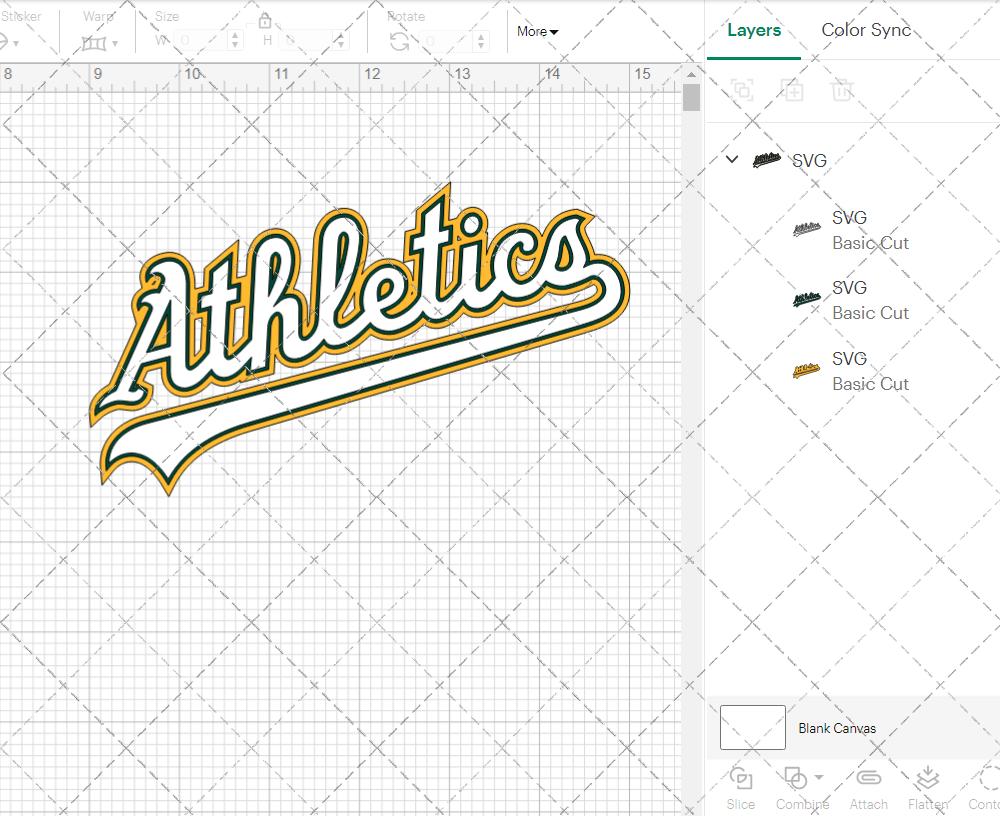Viewport: 1000px width, 816px height.
Task: Click the vertical scrollbar thumb
Action: [691, 98]
